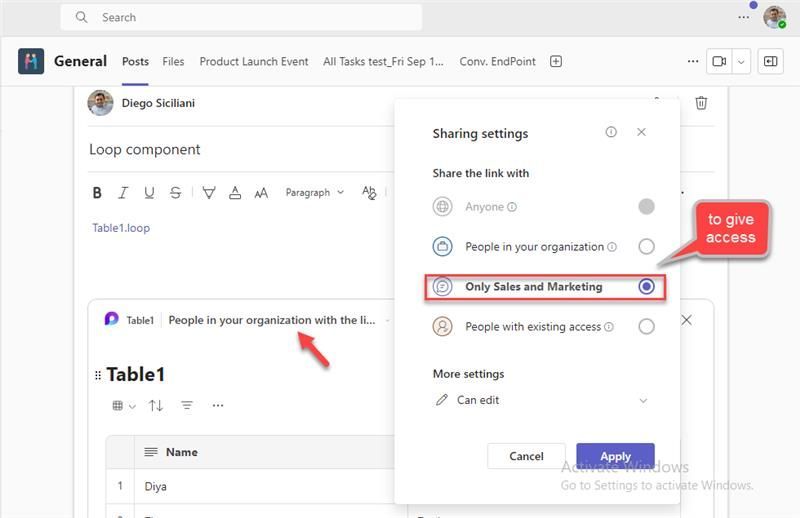Click the Search box
Screen dimensions: 800x518
pos(241,17)
